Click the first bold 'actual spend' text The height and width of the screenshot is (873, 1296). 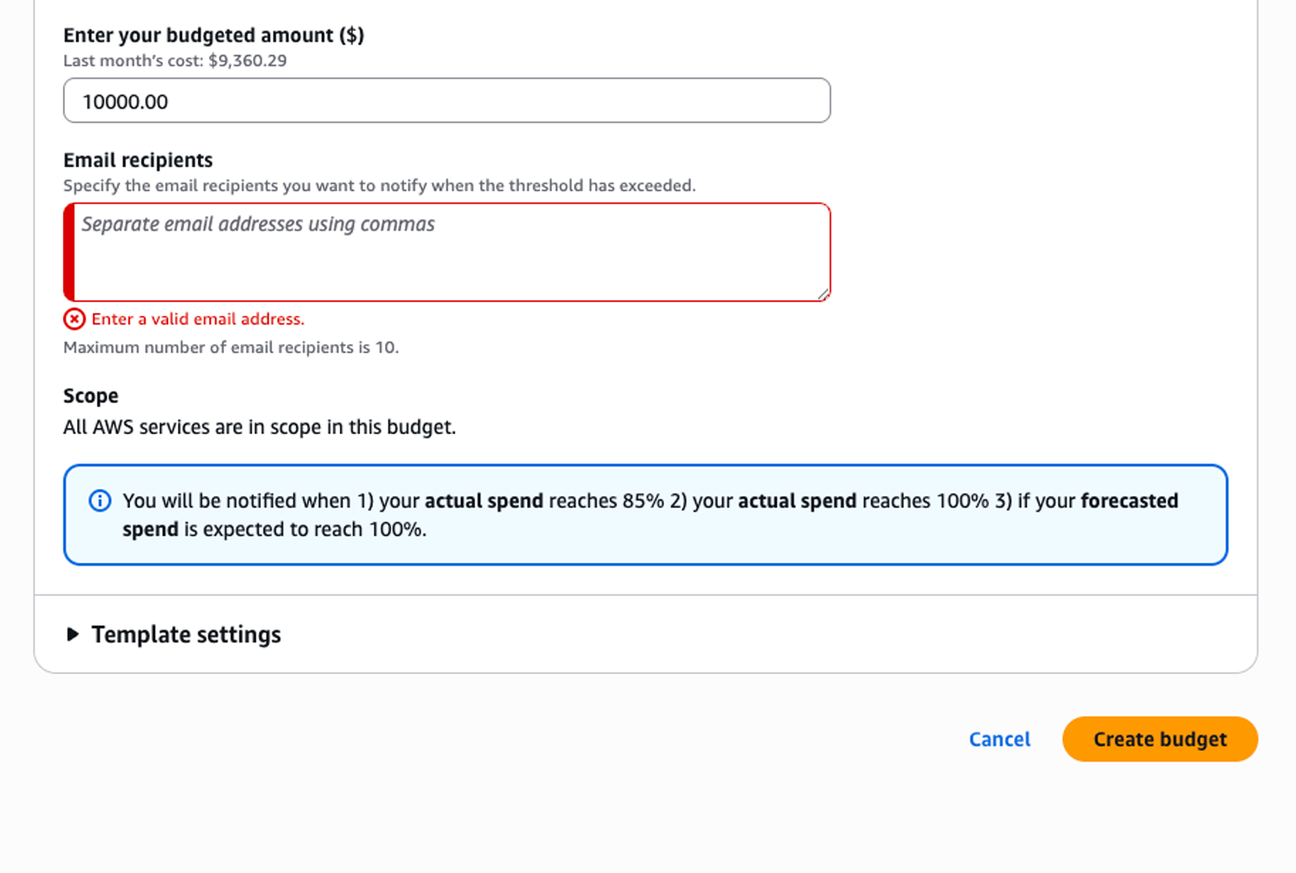pos(484,500)
